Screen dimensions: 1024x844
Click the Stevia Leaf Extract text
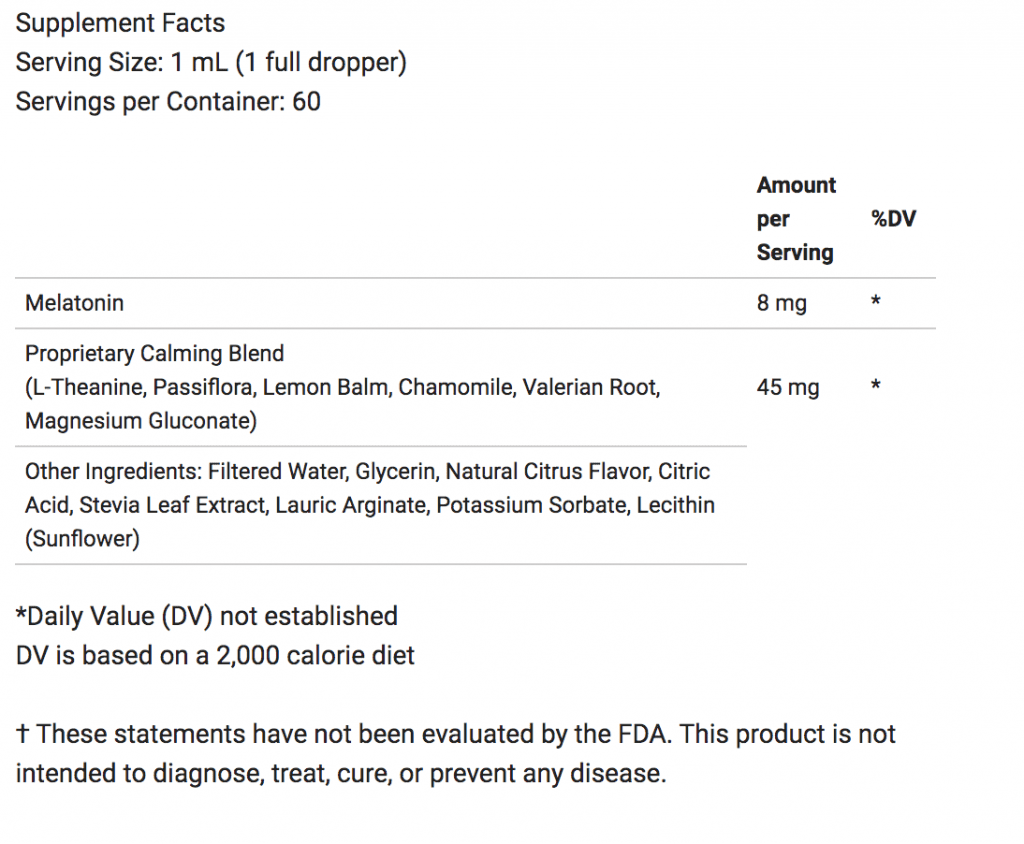pos(172,506)
